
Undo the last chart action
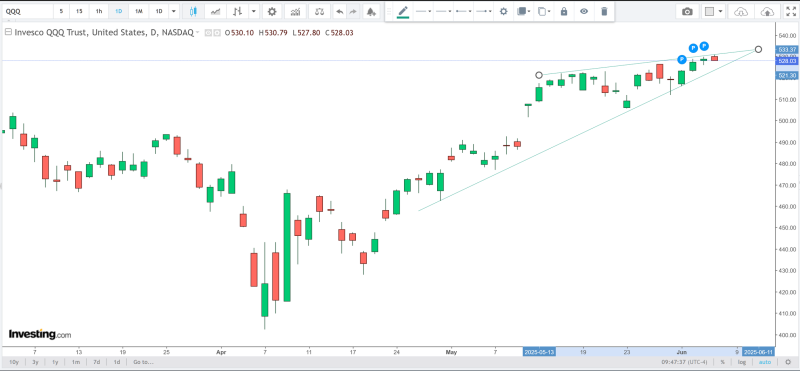(339, 11)
